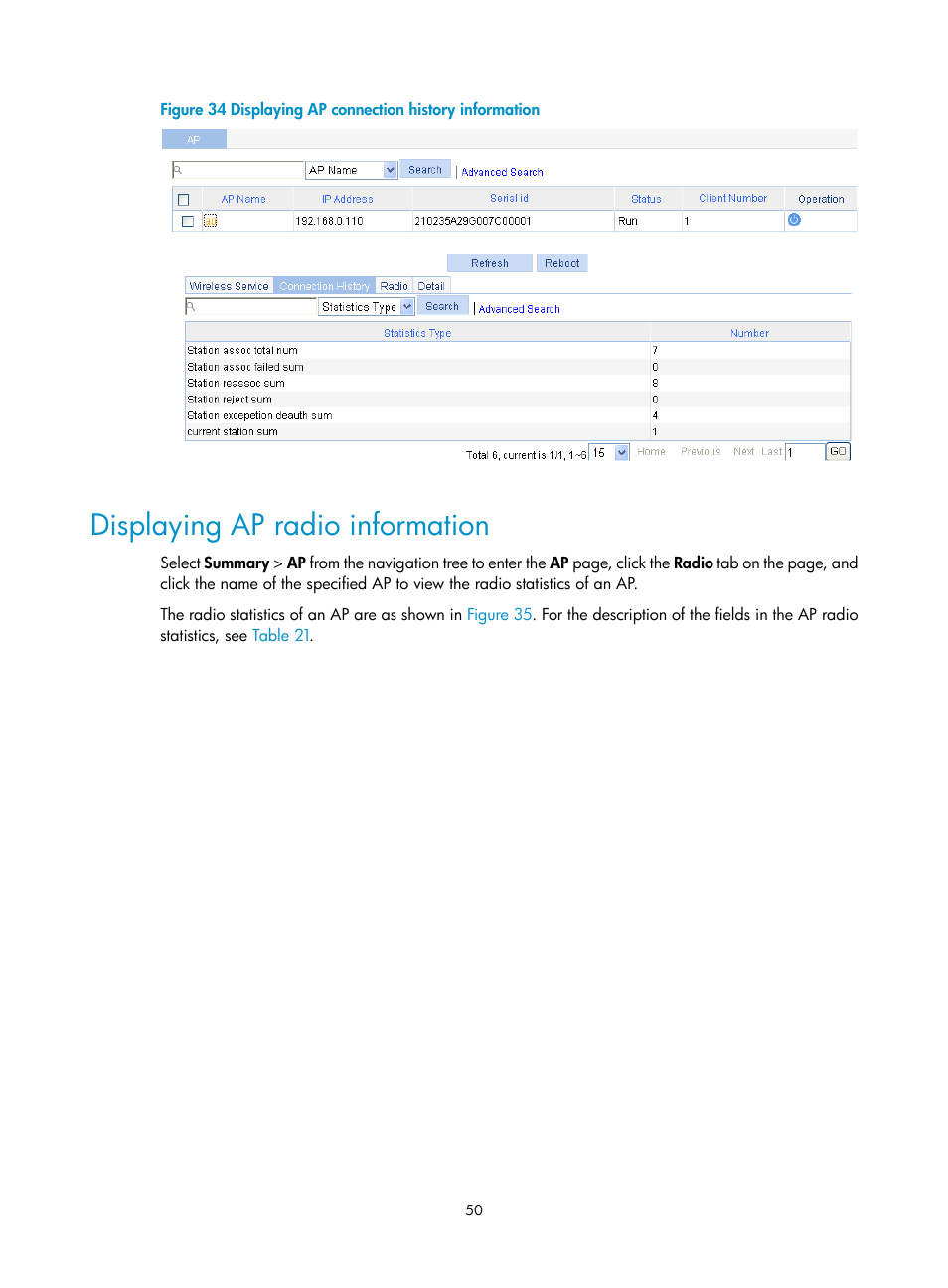948x1288 pixels.
Task: Select Station reassoc sum row
Action: click(518, 383)
